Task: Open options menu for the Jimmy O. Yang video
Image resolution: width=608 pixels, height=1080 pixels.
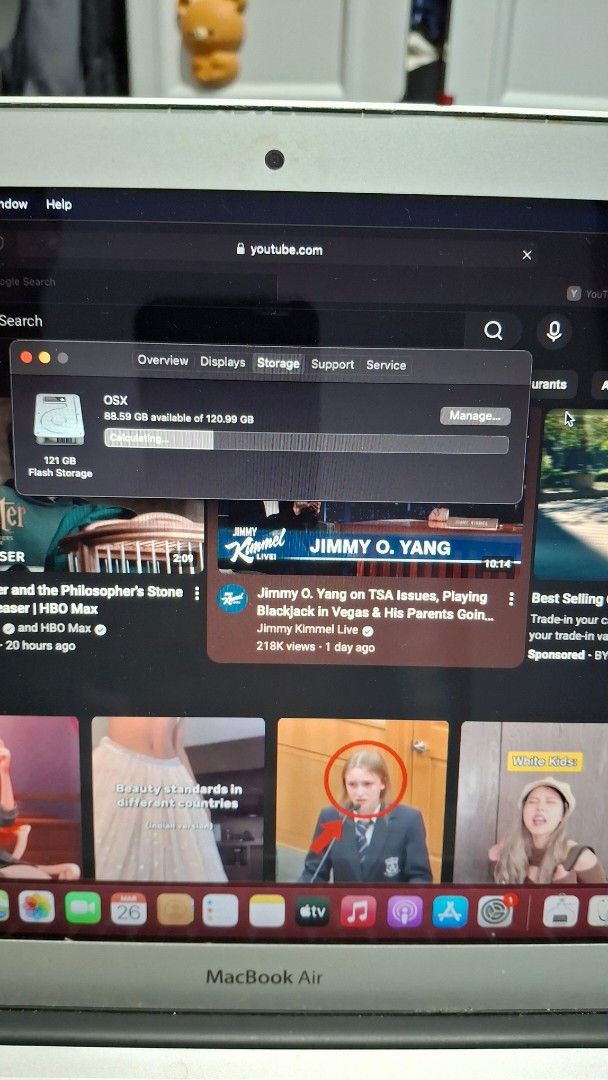Action: point(511,599)
